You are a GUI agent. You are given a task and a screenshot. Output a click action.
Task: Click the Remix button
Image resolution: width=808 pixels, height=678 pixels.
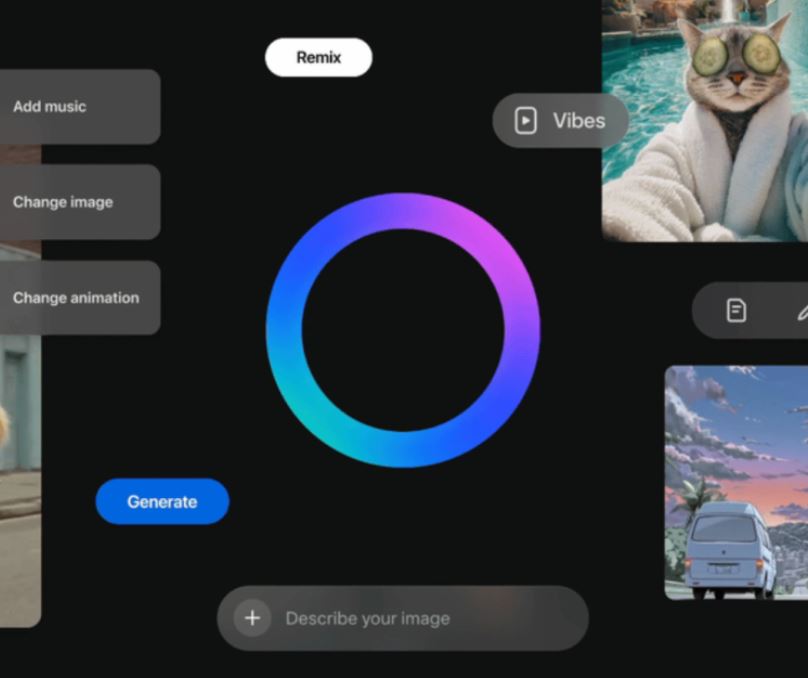pos(318,57)
